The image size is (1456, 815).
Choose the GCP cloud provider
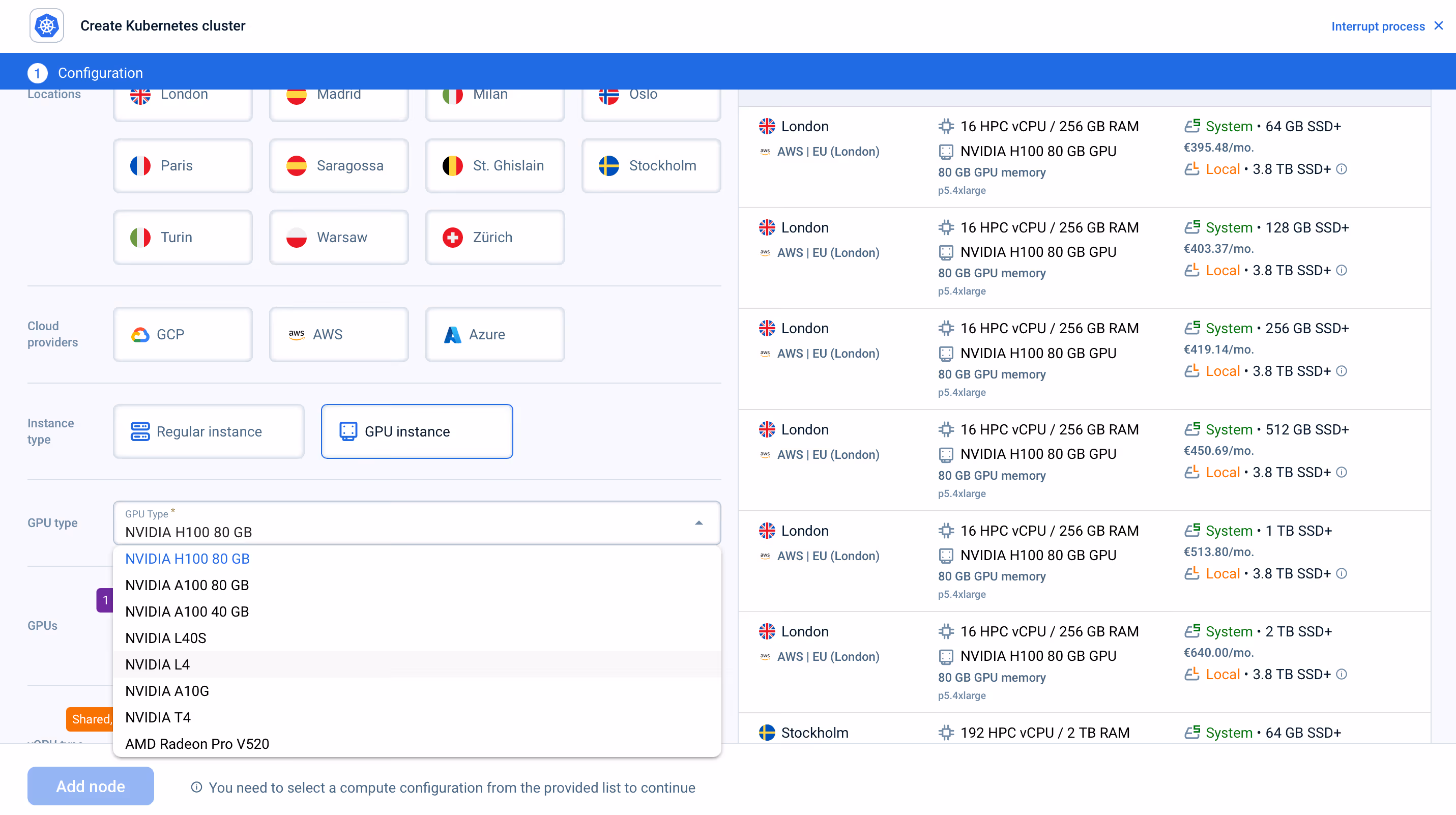click(x=183, y=334)
